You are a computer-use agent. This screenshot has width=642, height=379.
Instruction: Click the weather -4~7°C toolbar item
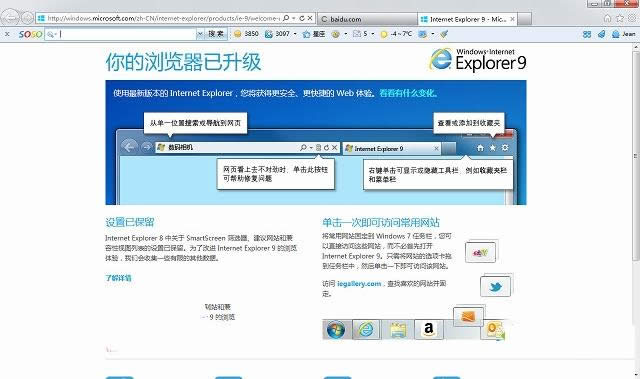[x=396, y=34]
